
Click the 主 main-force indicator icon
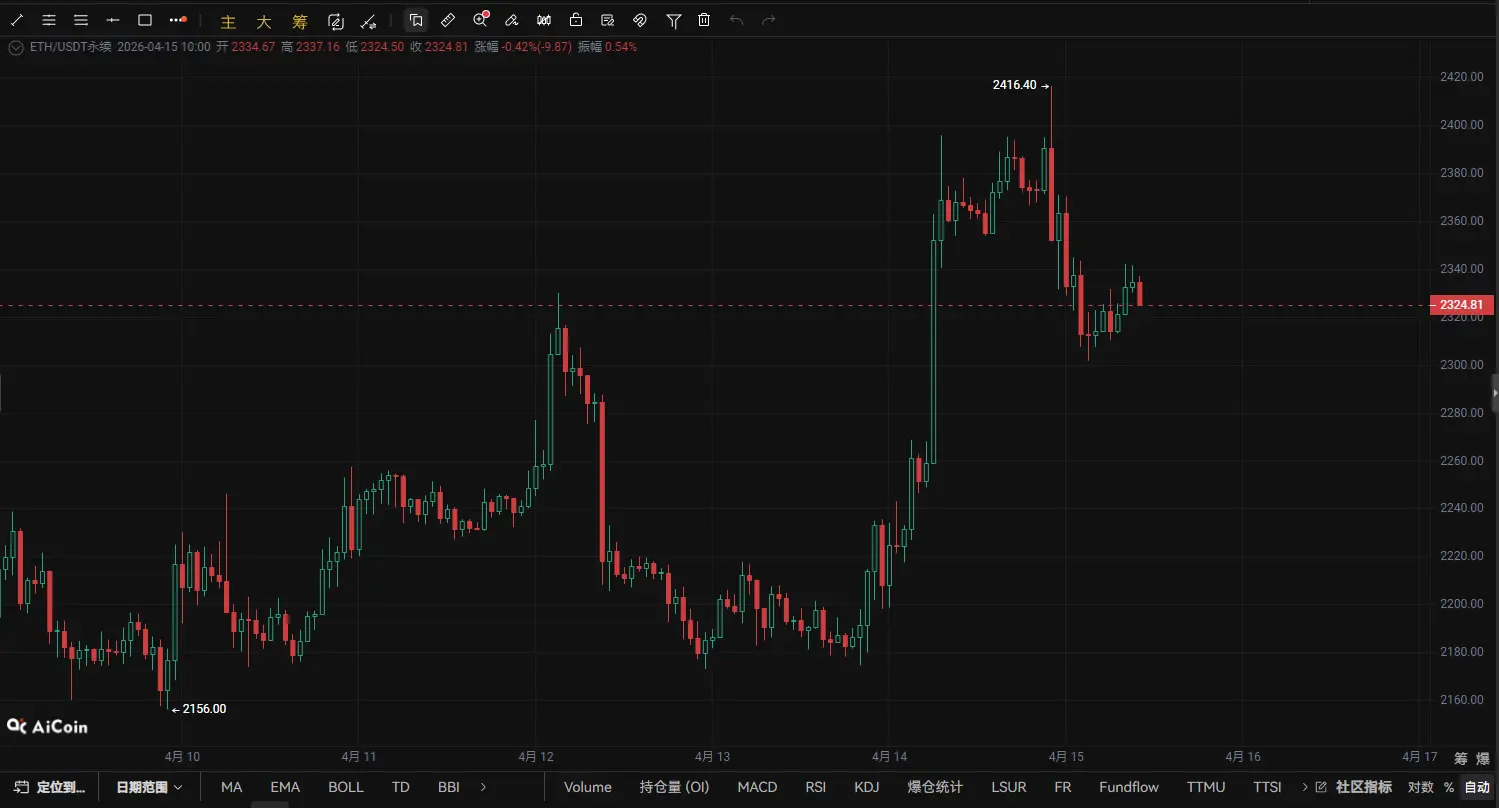[228, 21]
